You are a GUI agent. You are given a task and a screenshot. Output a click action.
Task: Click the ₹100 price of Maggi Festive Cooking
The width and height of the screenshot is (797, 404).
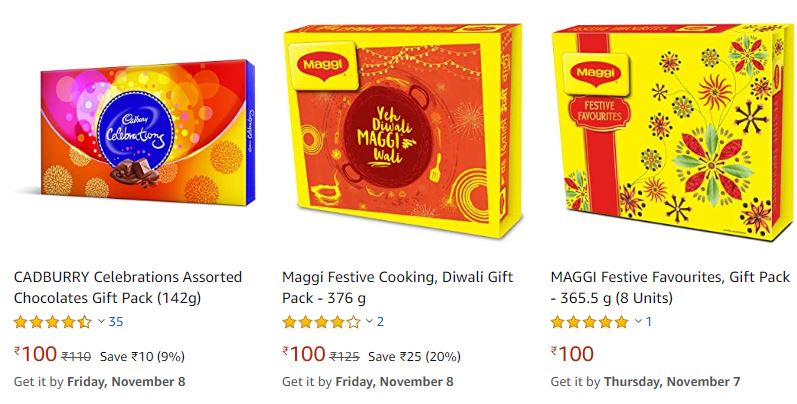point(304,354)
